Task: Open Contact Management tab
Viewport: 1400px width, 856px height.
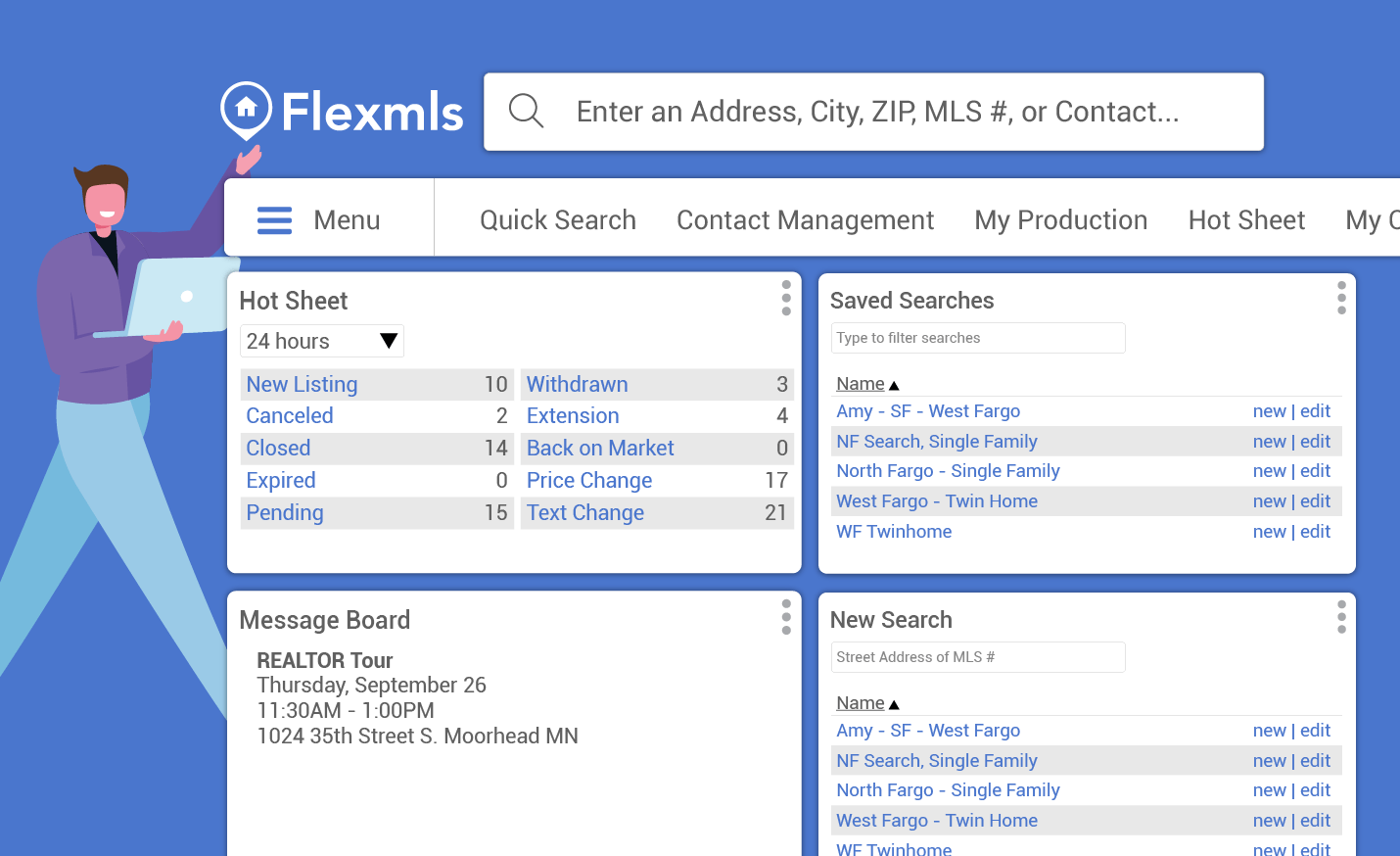Action: tap(805, 219)
